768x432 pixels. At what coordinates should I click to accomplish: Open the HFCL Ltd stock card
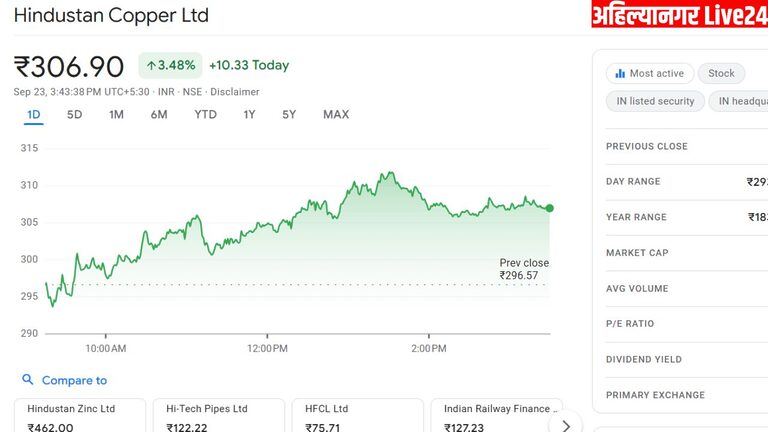point(357,416)
